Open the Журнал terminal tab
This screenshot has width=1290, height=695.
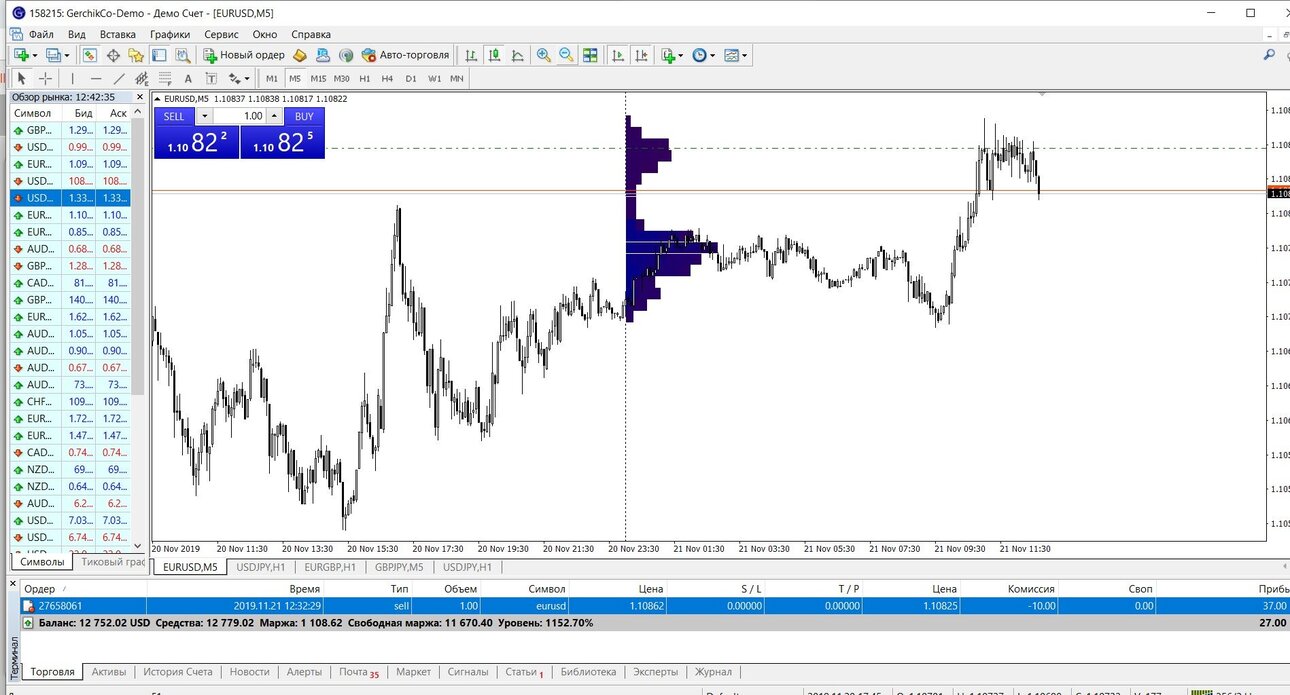tap(713, 672)
